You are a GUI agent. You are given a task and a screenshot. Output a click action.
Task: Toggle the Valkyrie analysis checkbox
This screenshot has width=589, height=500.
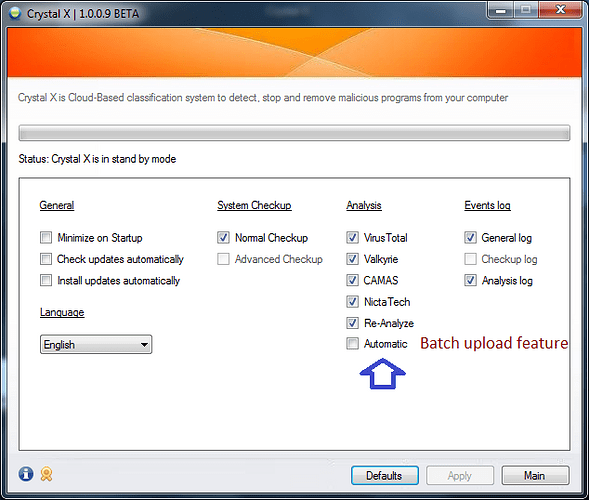352,259
